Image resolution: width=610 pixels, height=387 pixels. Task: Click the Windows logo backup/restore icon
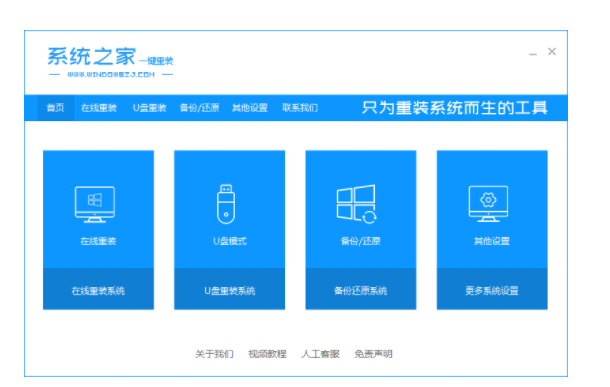tap(356, 204)
